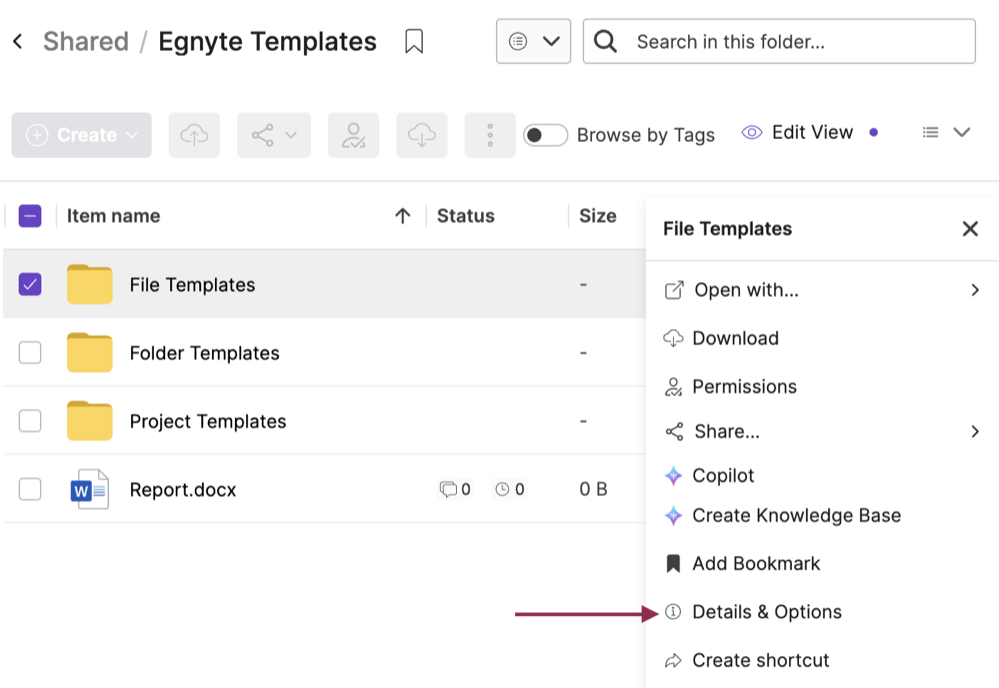
Task: Open the Create dropdown button
Action: [82, 135]
